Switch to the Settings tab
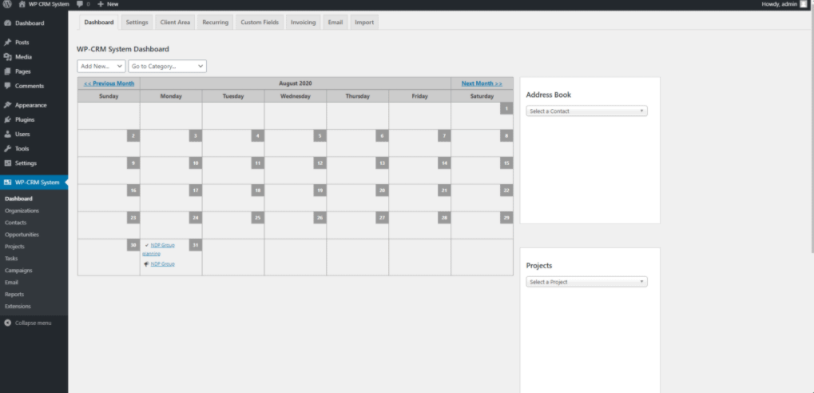 point(137,22)
